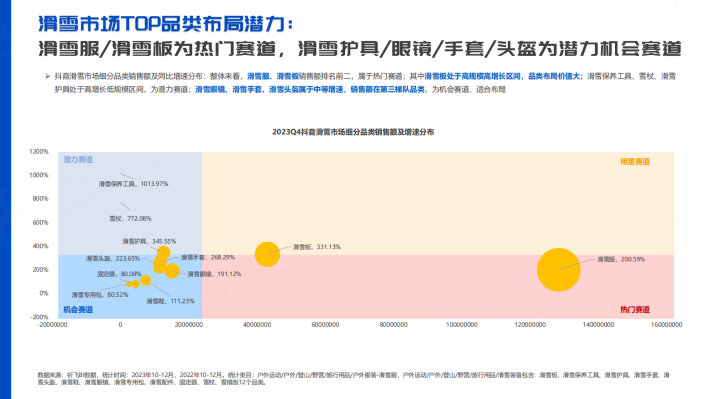Viewport: 710px width, 399px height.
Task: Select the 滑雪护具 345.55% data label
Action: 149,241
